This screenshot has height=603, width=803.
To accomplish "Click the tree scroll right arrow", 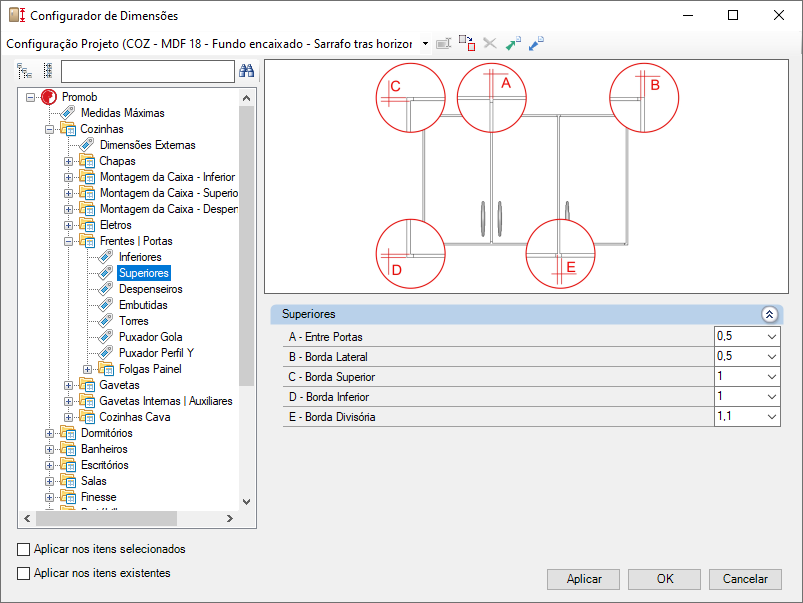I will [x=230, y=518].
